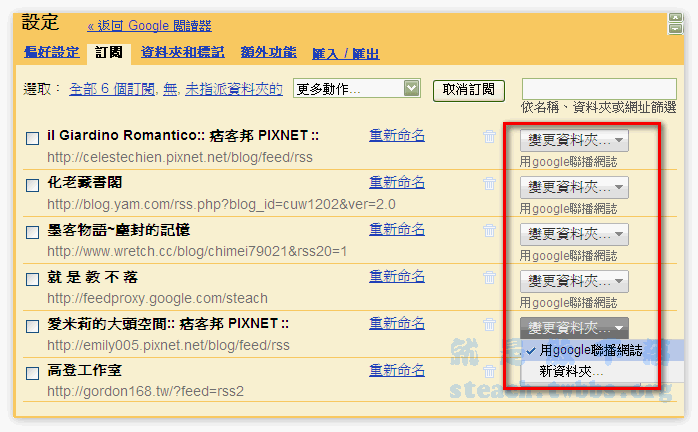The width and height of the screenshot is (698, 432).
Task: Click trash icon for 高登工作室 subscription
Action: [x=489, y=371]
